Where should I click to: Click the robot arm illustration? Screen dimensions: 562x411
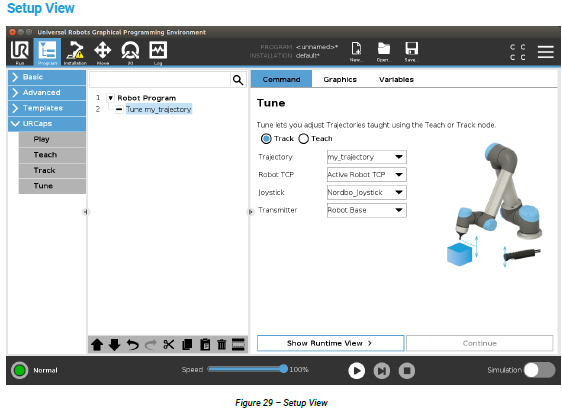(x=496, y=204)
